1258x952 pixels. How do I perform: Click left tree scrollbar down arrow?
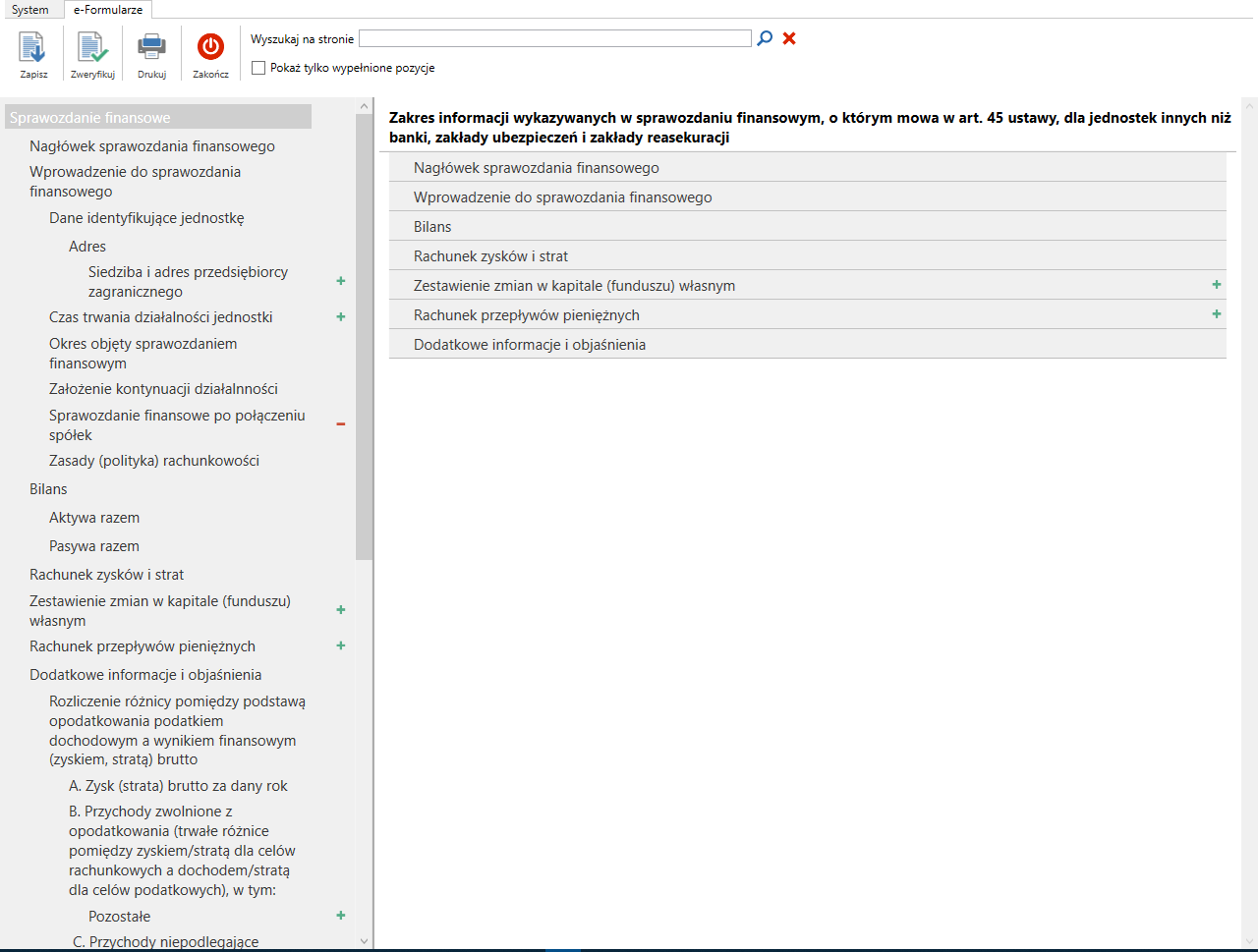tap(364, 941)
